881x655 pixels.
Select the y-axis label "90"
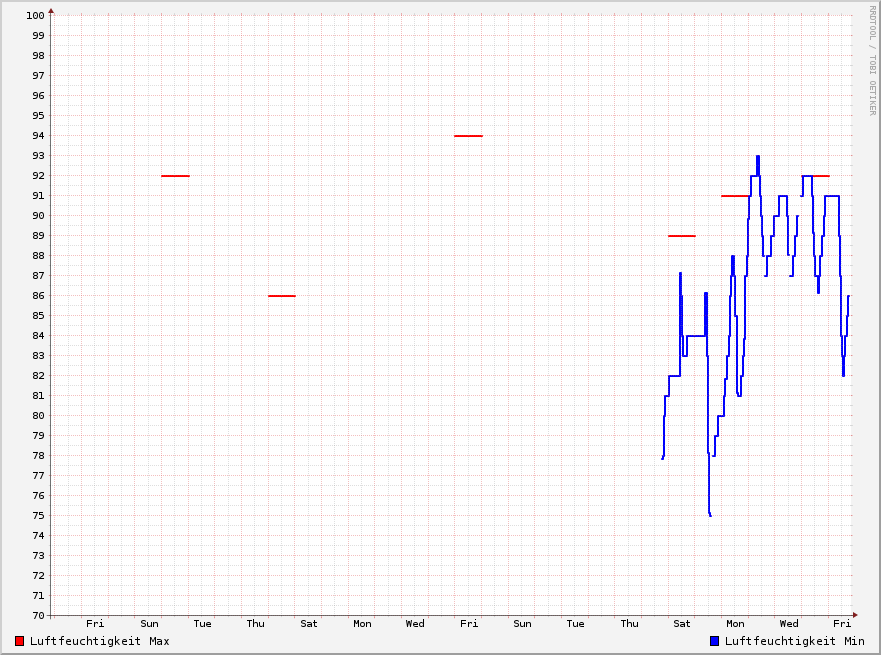coord(38,216)
